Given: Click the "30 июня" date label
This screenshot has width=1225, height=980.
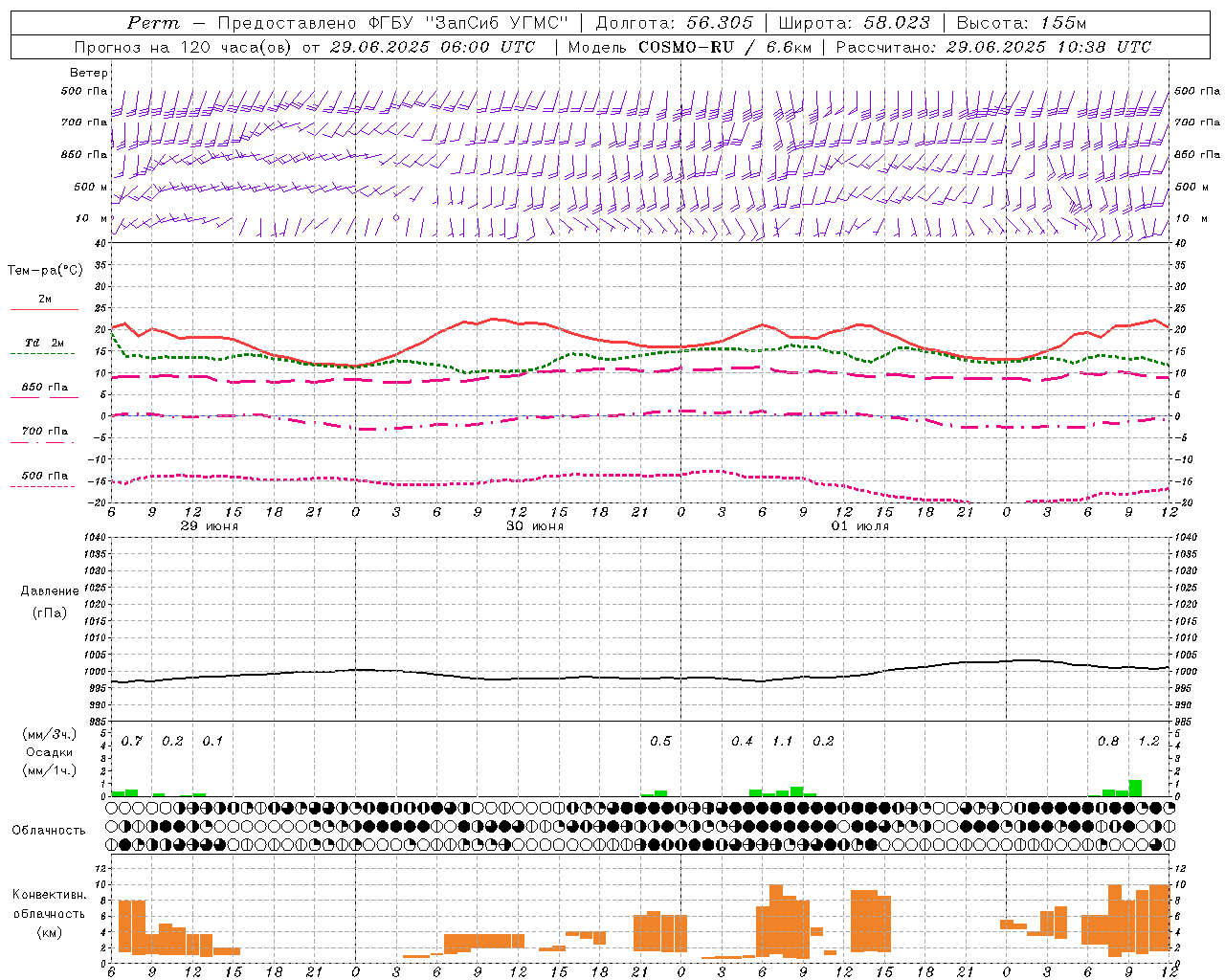Looking at the screenshot, I should [x=535, y=526].
